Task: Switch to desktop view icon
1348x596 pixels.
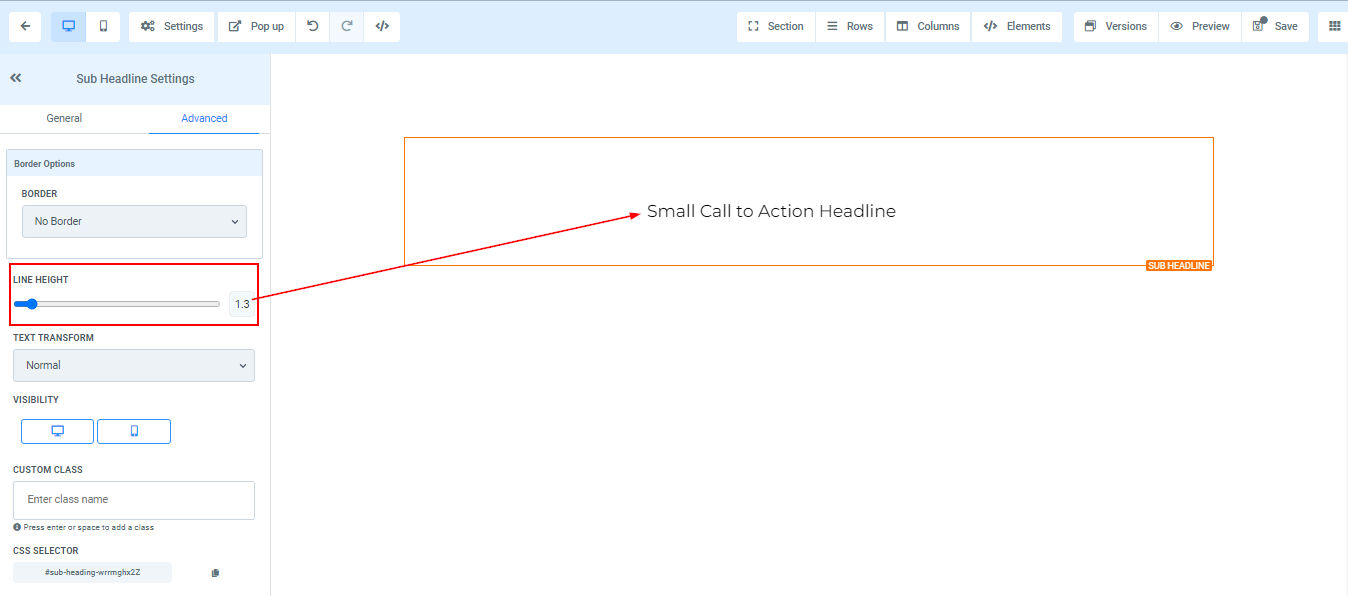Action: pyautogui.click(x=68, y=27)
